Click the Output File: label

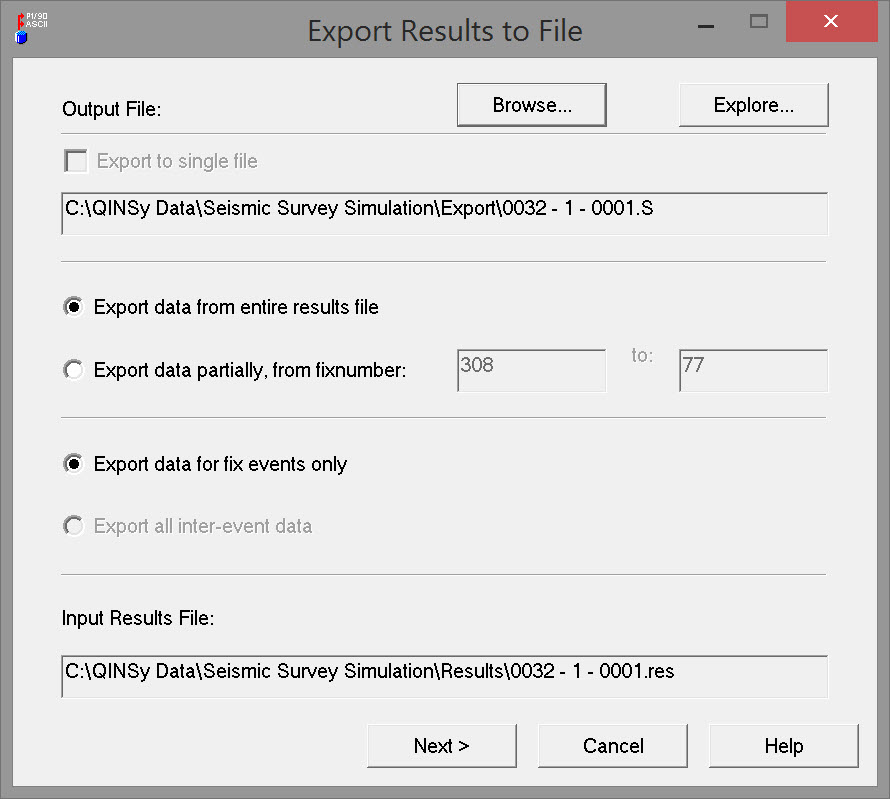pos(111,109)
